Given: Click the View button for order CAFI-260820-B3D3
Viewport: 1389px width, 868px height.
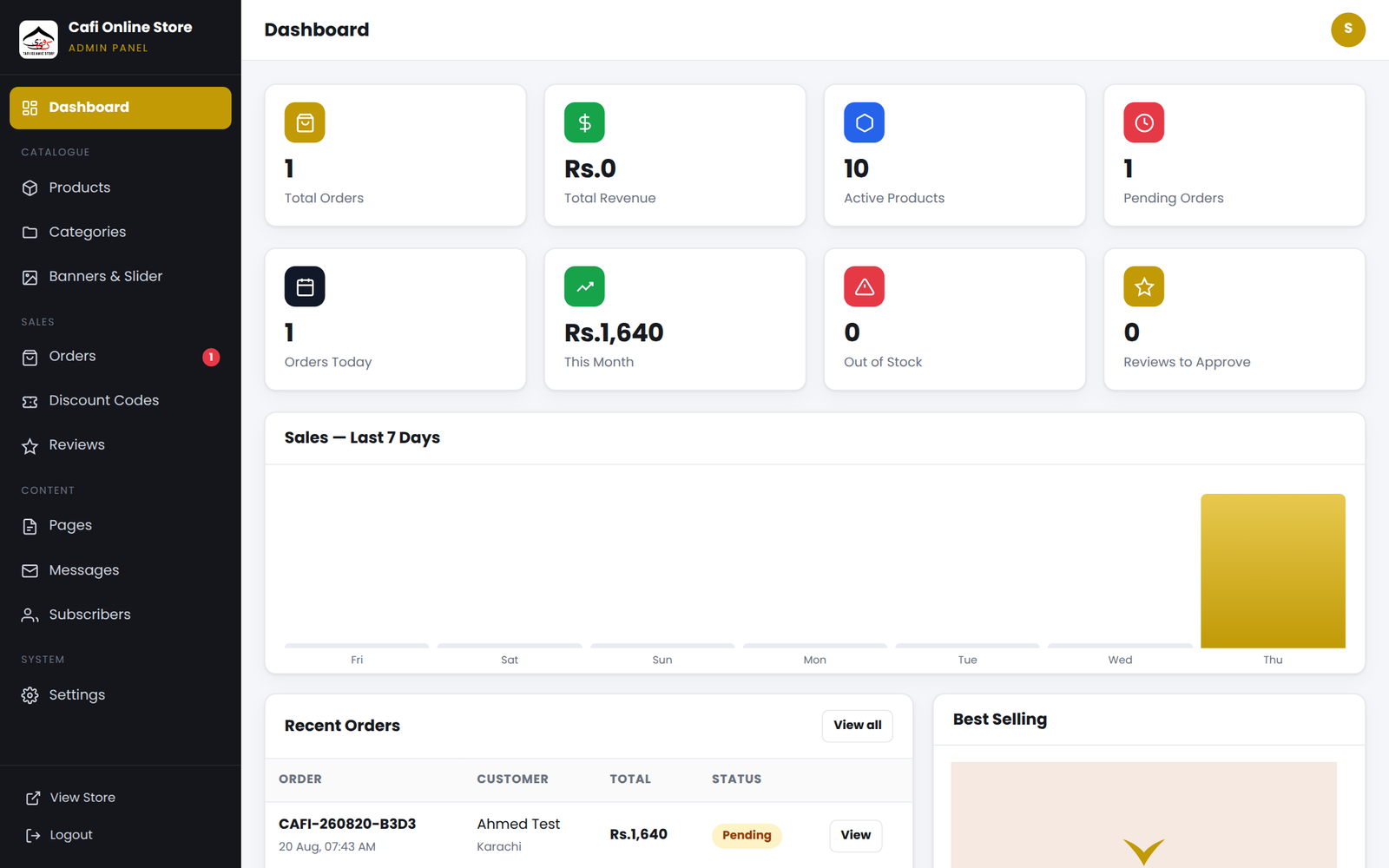Looking at the screenshot, I should (x=856, y=835).
